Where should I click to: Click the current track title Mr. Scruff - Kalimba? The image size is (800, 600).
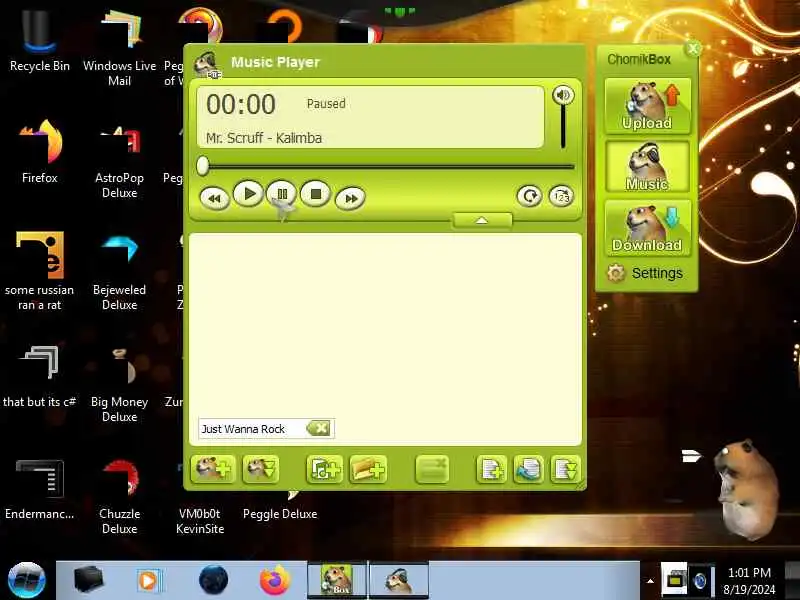[264, 138]
